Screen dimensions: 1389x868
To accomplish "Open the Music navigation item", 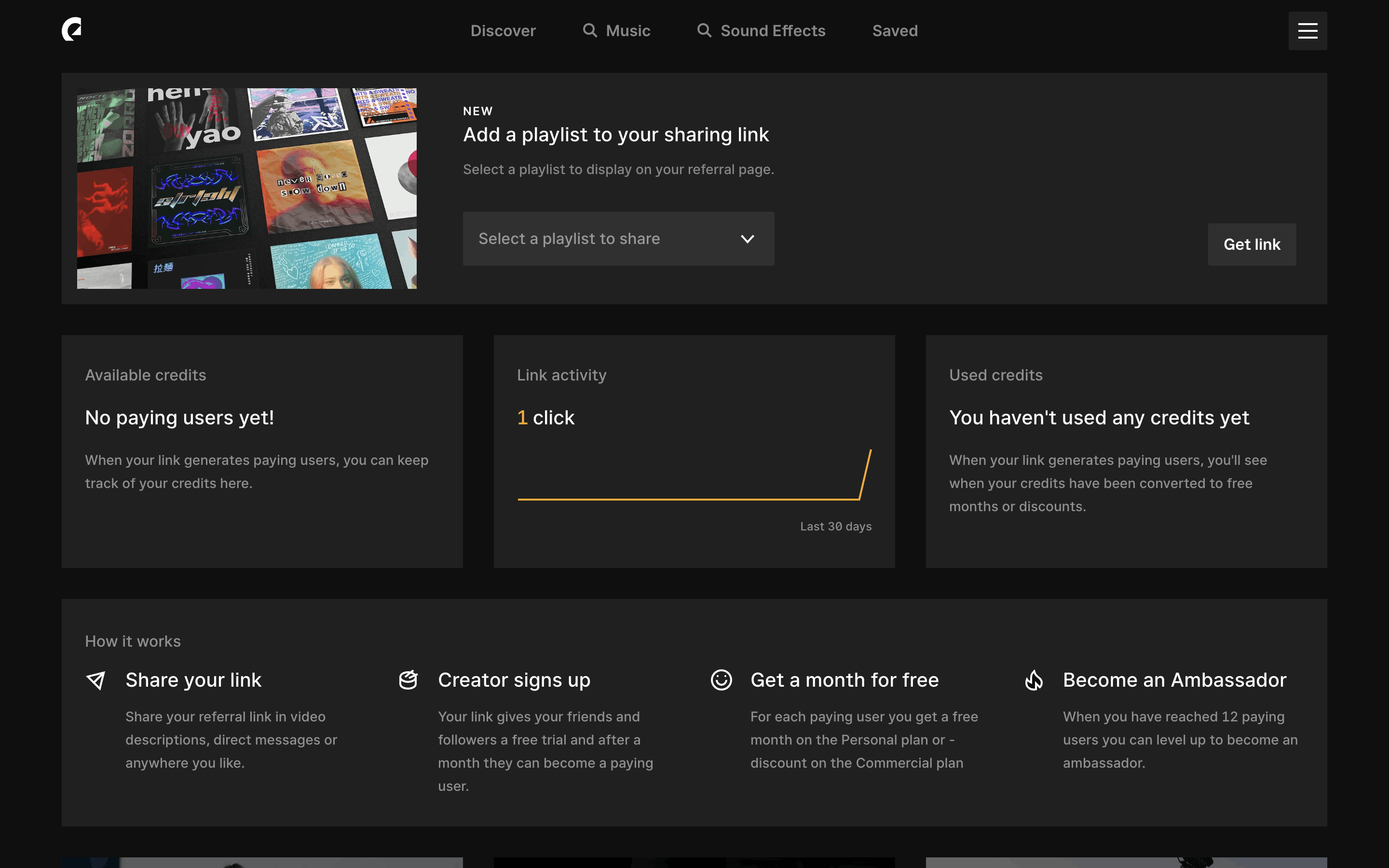I will [628, 31].
